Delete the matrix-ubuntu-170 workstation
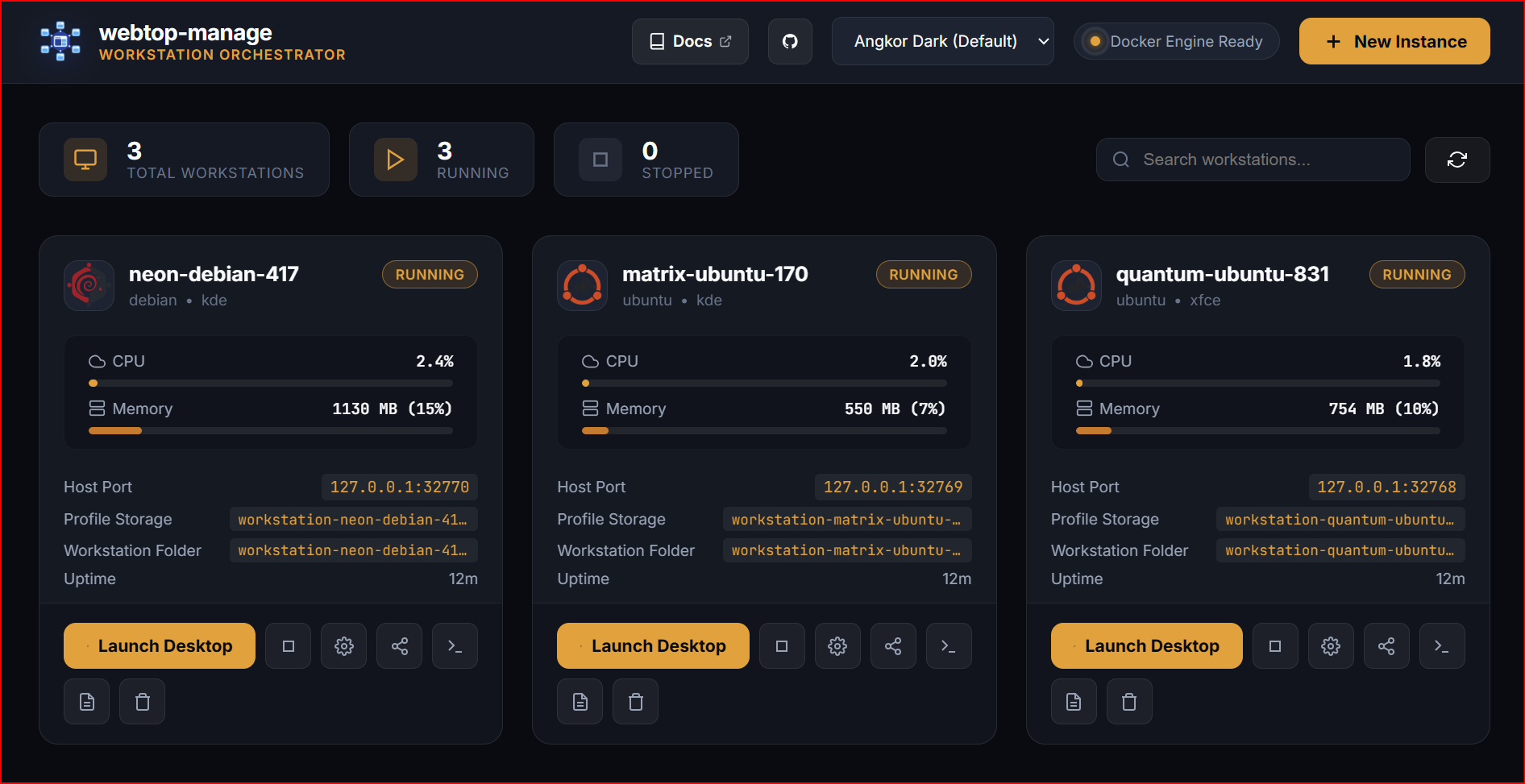The width and height of the screenshot is (1525, 784). click(x=636, y=702)
